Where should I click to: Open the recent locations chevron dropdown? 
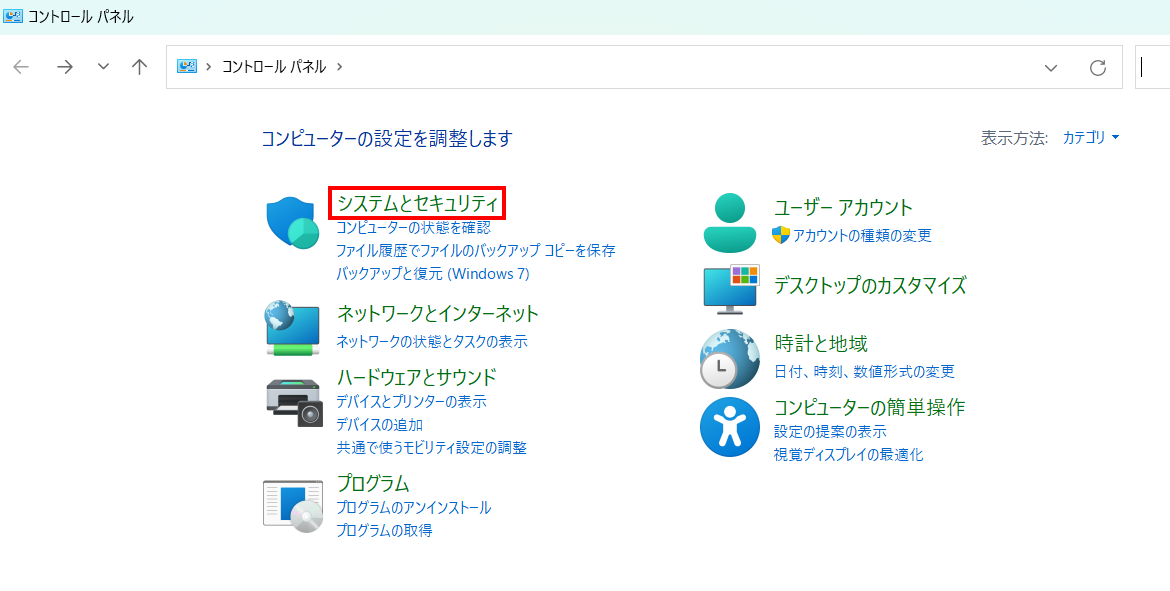(x=104, y=67)
